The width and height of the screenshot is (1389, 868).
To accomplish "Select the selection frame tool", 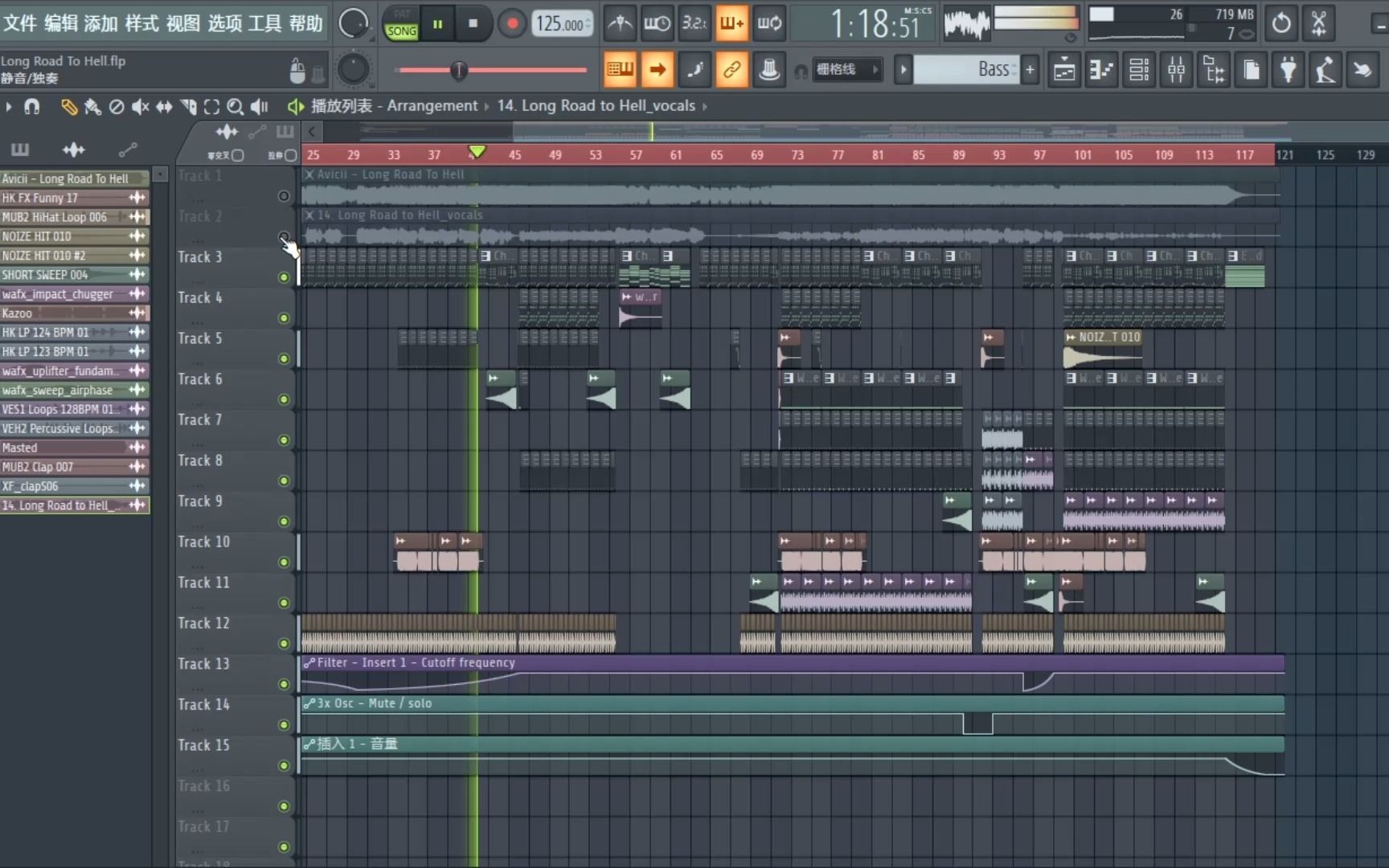I will coord(211,106).
